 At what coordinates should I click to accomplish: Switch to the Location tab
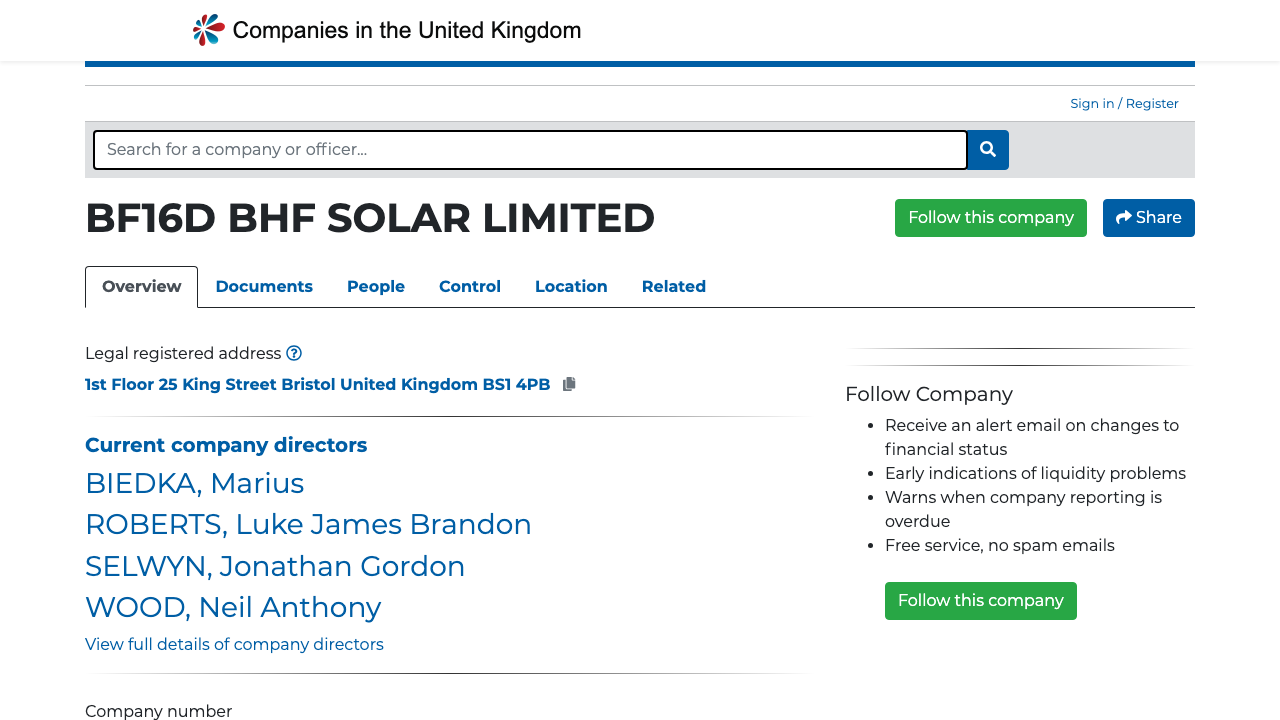pyautogui.click(x=571, y=287)
